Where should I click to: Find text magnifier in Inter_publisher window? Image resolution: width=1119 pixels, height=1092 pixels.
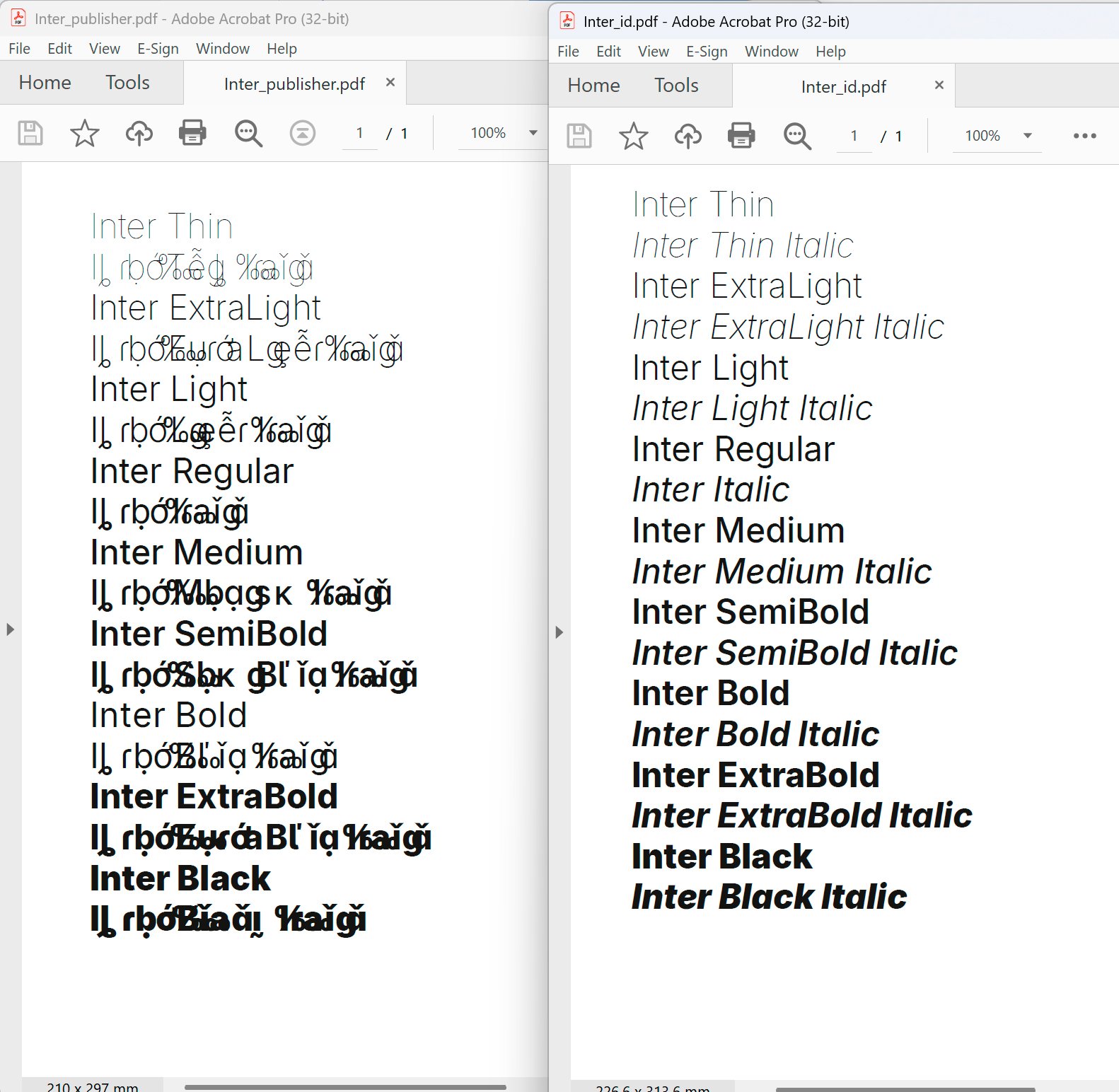[248, 133]
